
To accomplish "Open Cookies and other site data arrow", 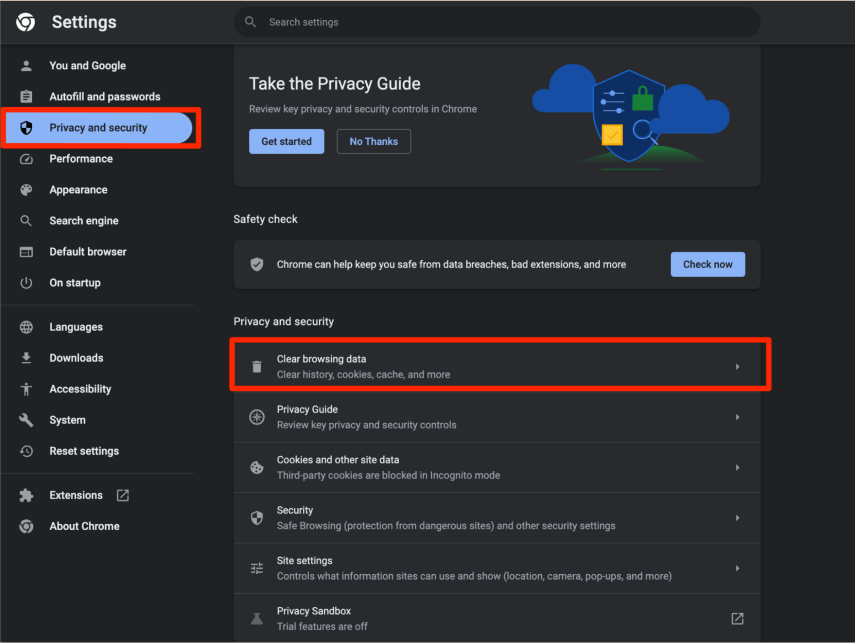I will coord(737,467).
